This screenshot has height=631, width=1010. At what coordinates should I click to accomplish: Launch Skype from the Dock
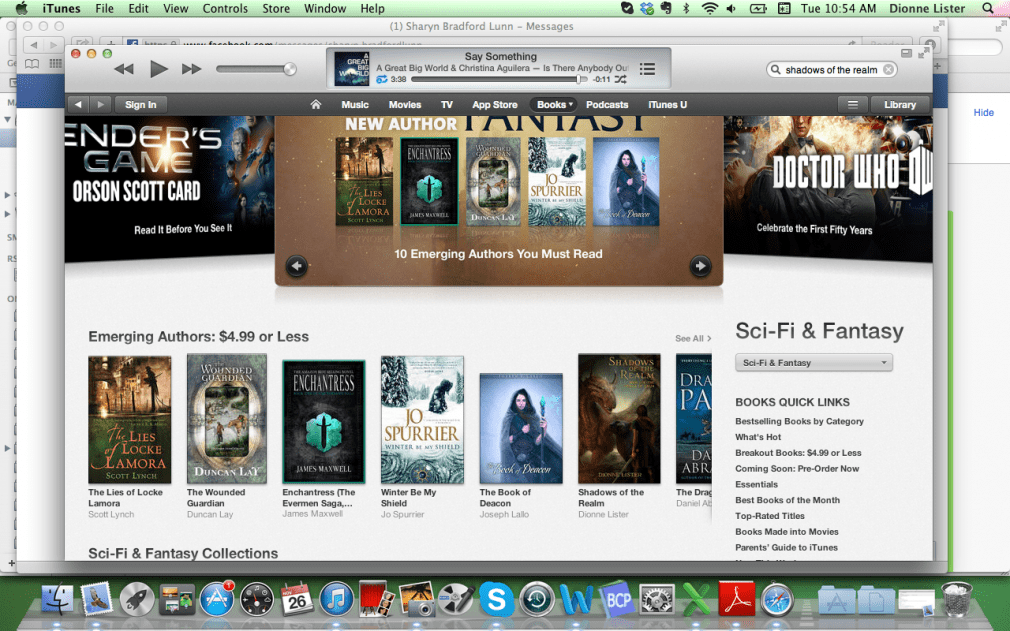click(496, 600)
